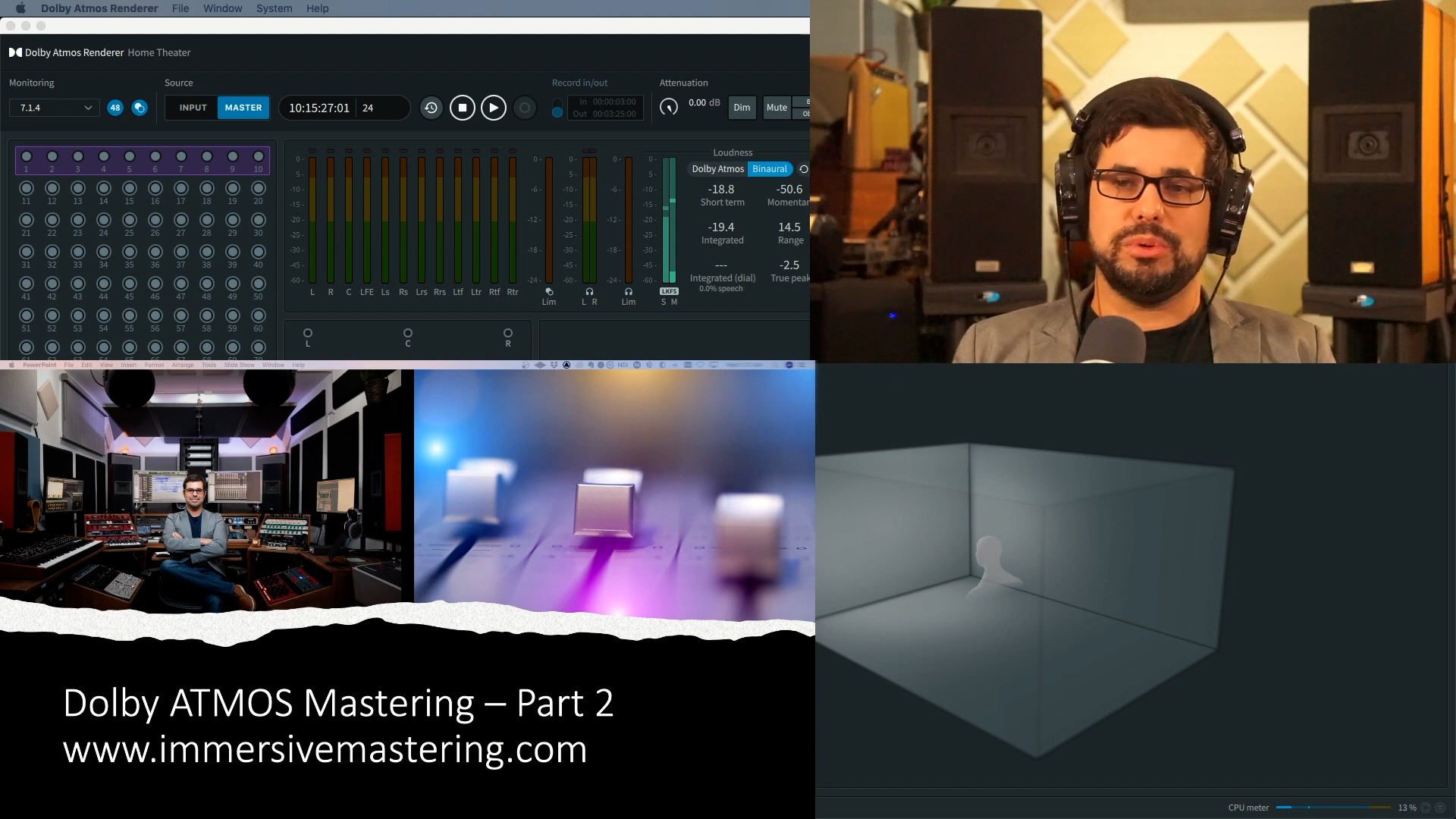Click the record button in transport

point(525,108)
